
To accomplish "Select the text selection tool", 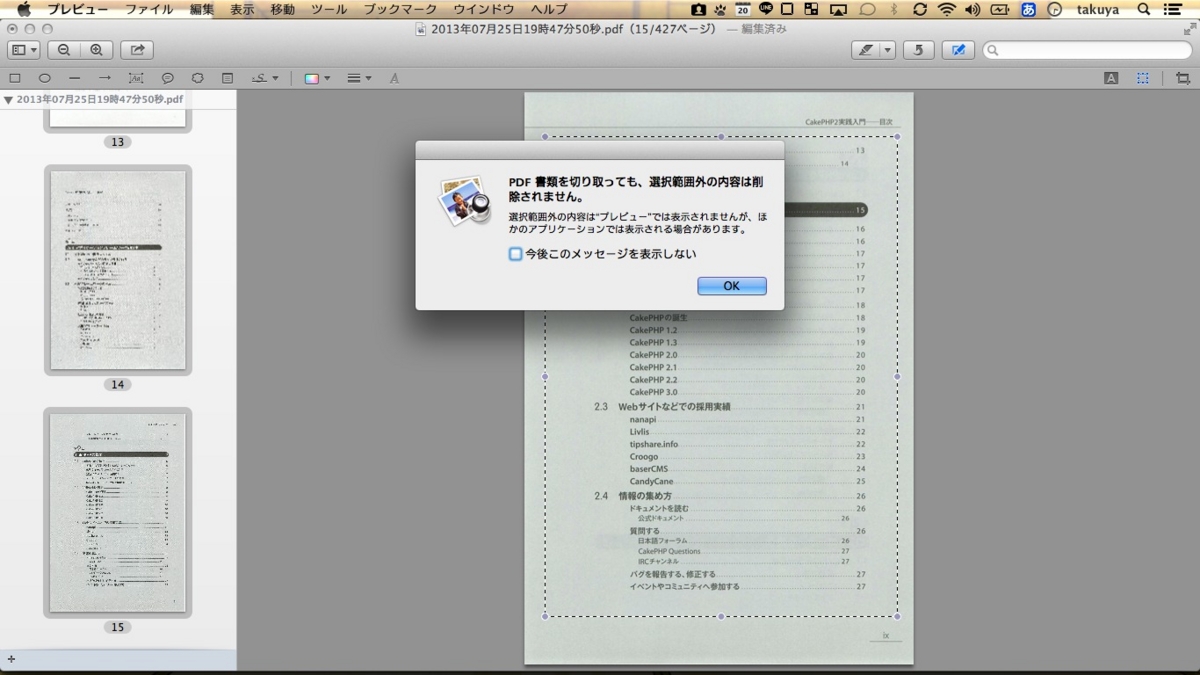I will pyautogui.click(x=1111, y=78).
